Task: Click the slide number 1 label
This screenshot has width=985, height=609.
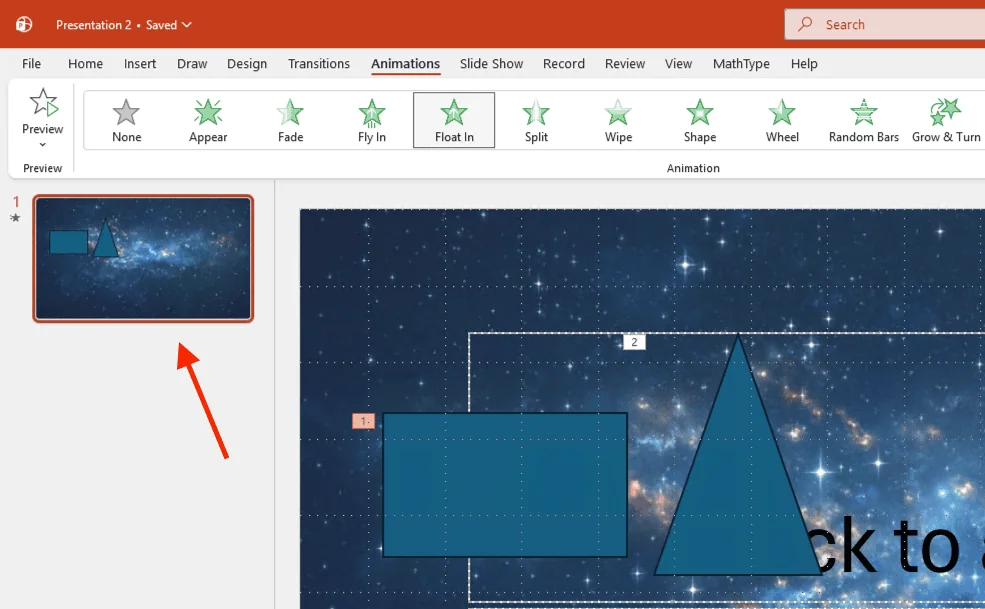Action: click(x=16, y=202)
